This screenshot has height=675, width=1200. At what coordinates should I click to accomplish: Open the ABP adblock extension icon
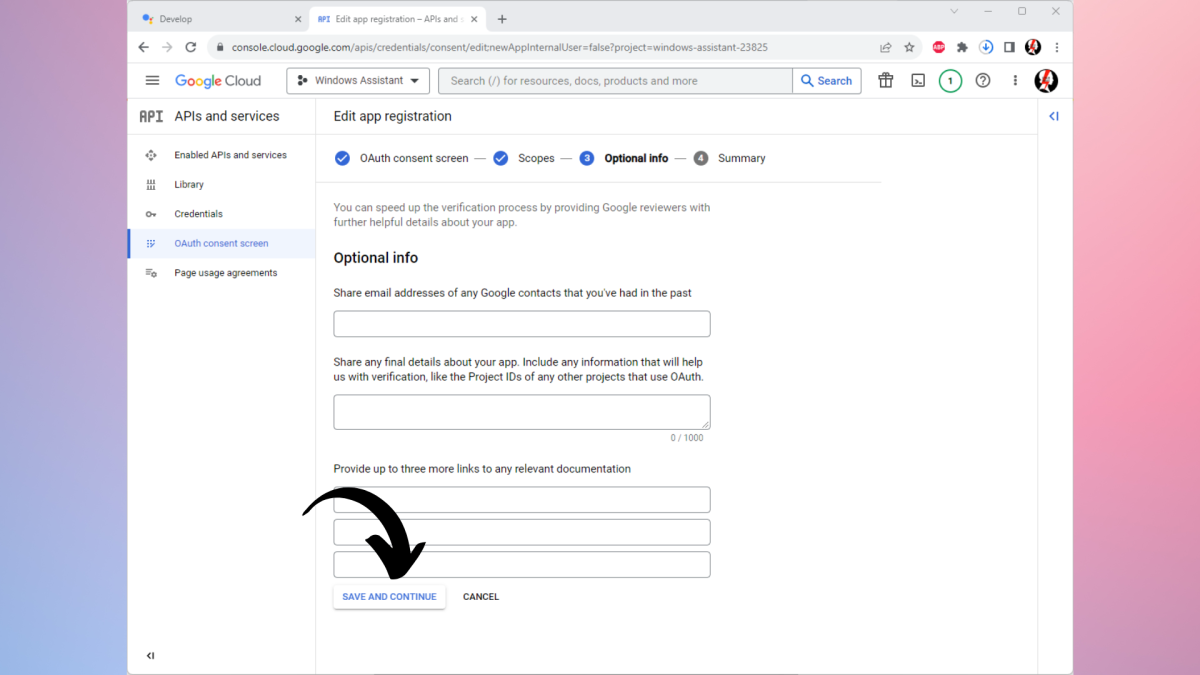(939, 47)
